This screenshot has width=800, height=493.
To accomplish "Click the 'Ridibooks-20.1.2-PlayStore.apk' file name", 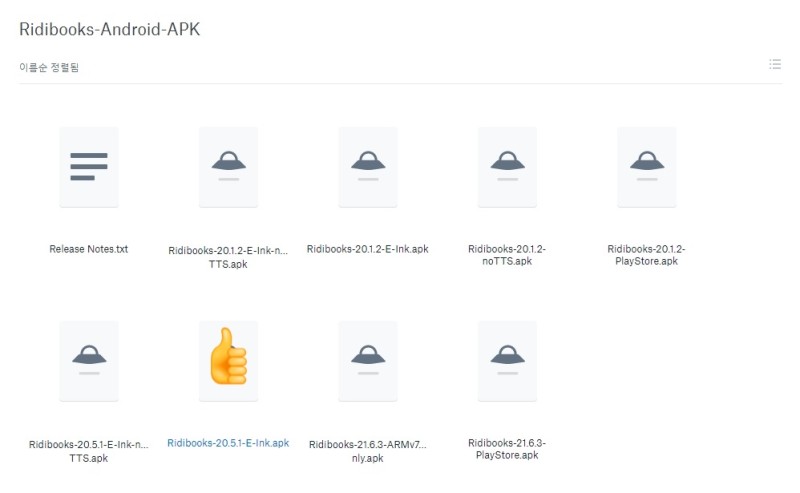I will point(646,255).
